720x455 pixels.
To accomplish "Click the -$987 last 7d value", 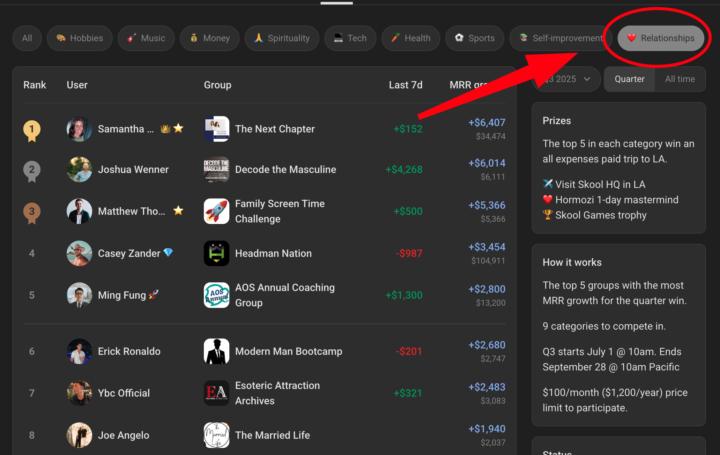I will [x=409, y=253].
